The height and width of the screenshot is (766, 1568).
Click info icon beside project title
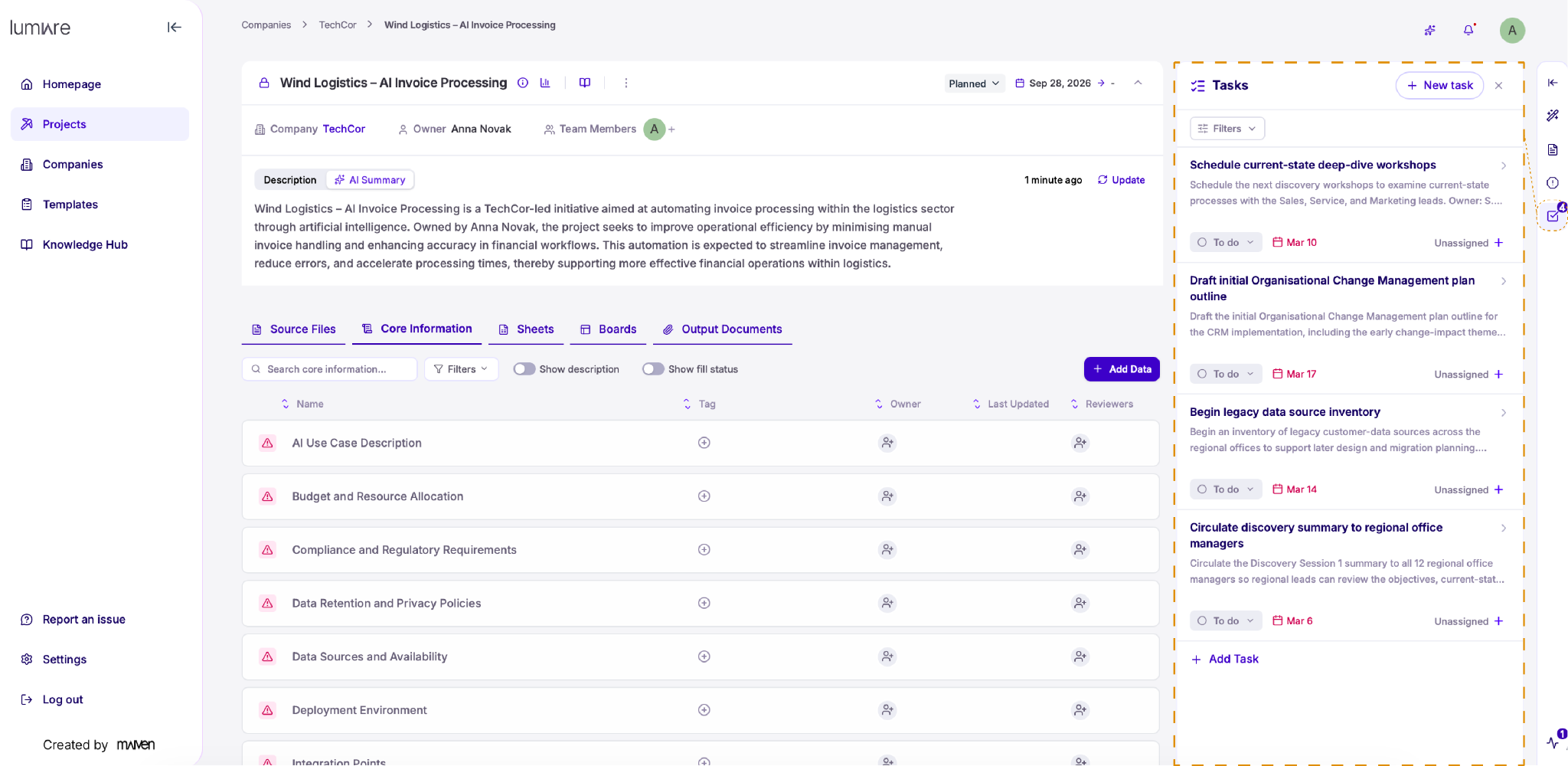click(523, 83)
